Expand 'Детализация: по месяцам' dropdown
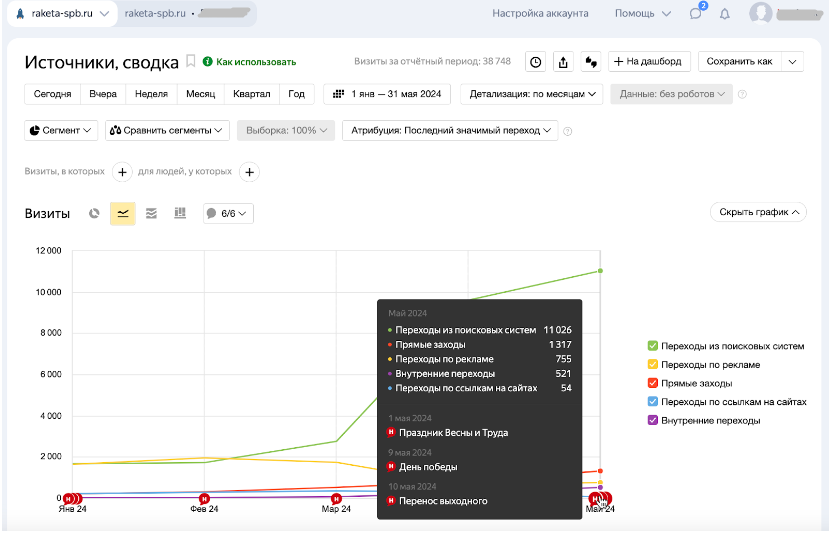 [531, 94]
